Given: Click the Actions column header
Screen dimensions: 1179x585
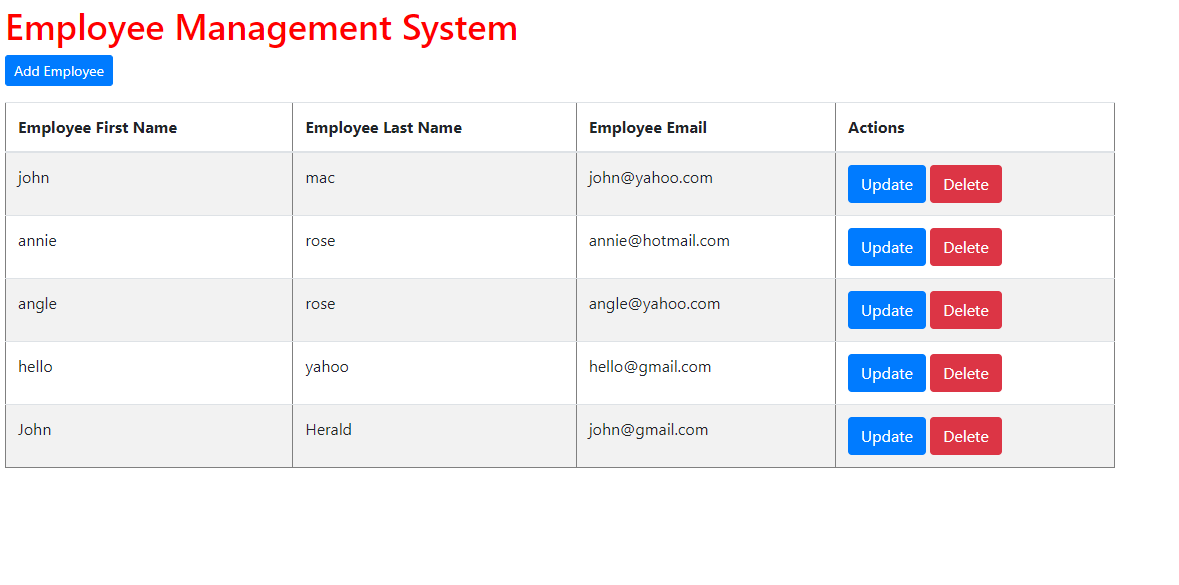Looking at the screenshot, I should tap(876, 128).
